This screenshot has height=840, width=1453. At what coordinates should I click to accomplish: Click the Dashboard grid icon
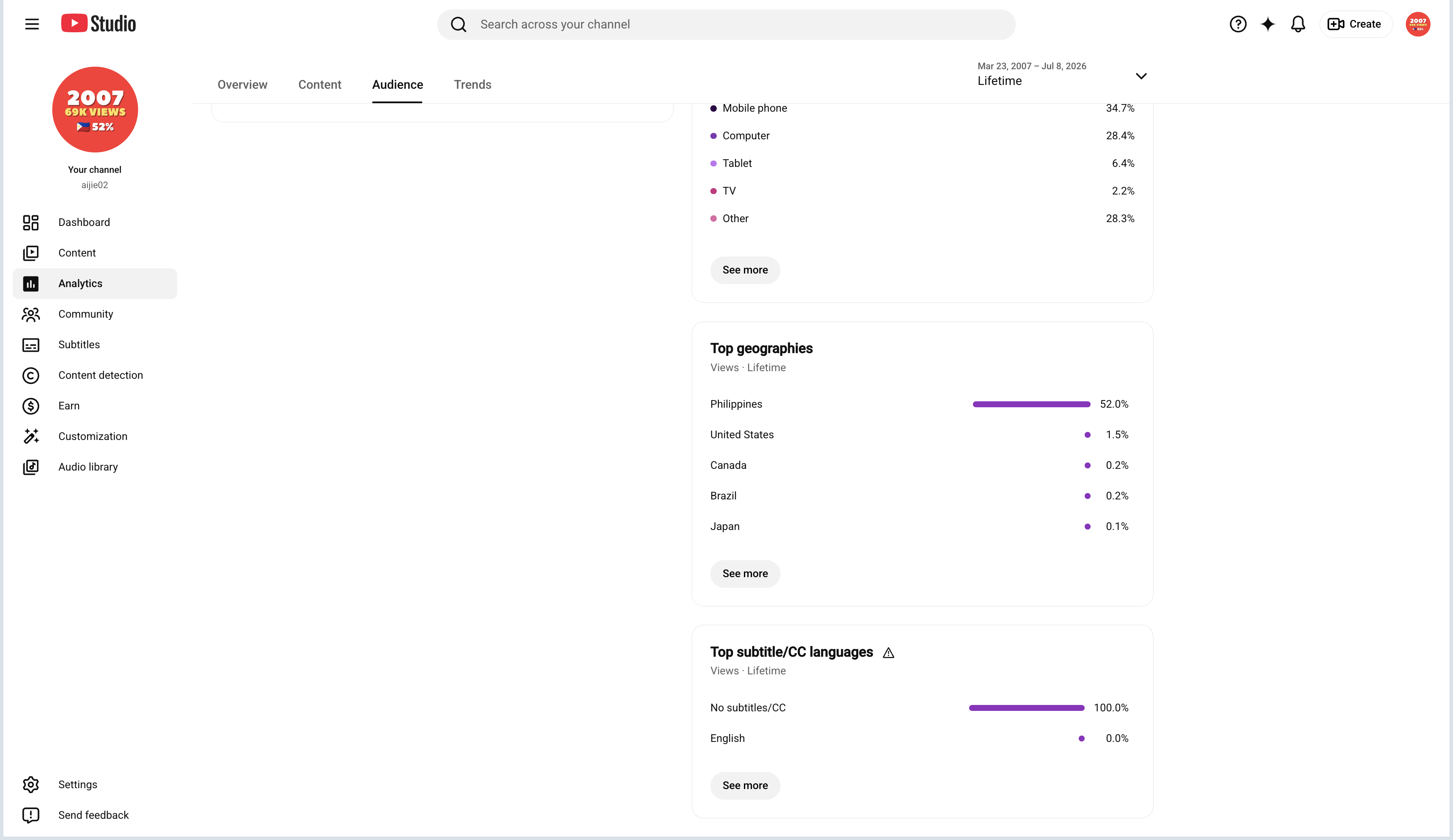(31, 223)
